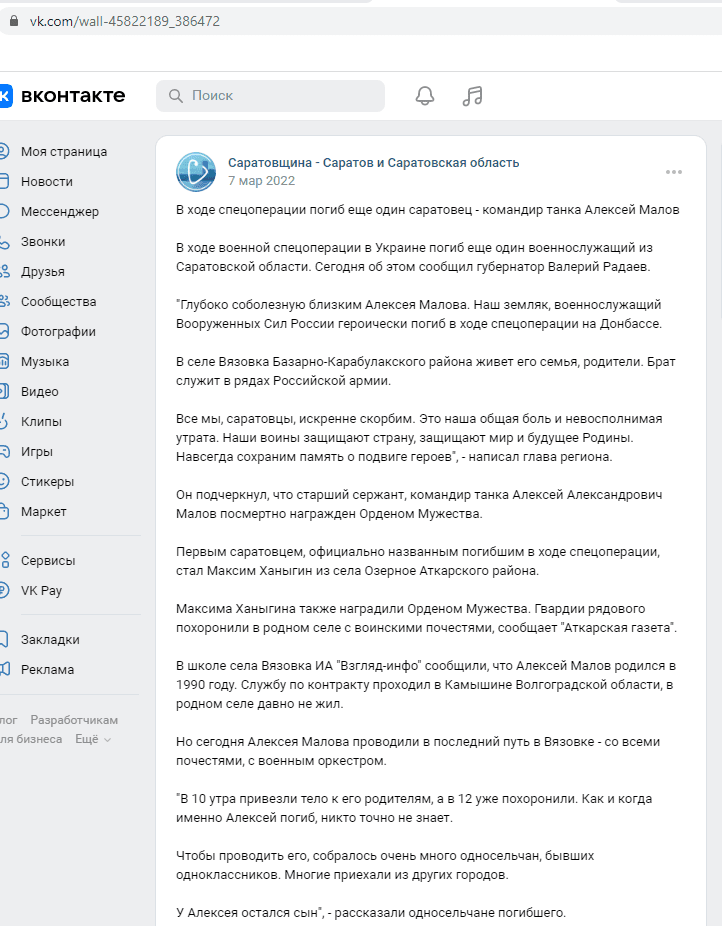Open Маркет in sidebar

(44, 511)
